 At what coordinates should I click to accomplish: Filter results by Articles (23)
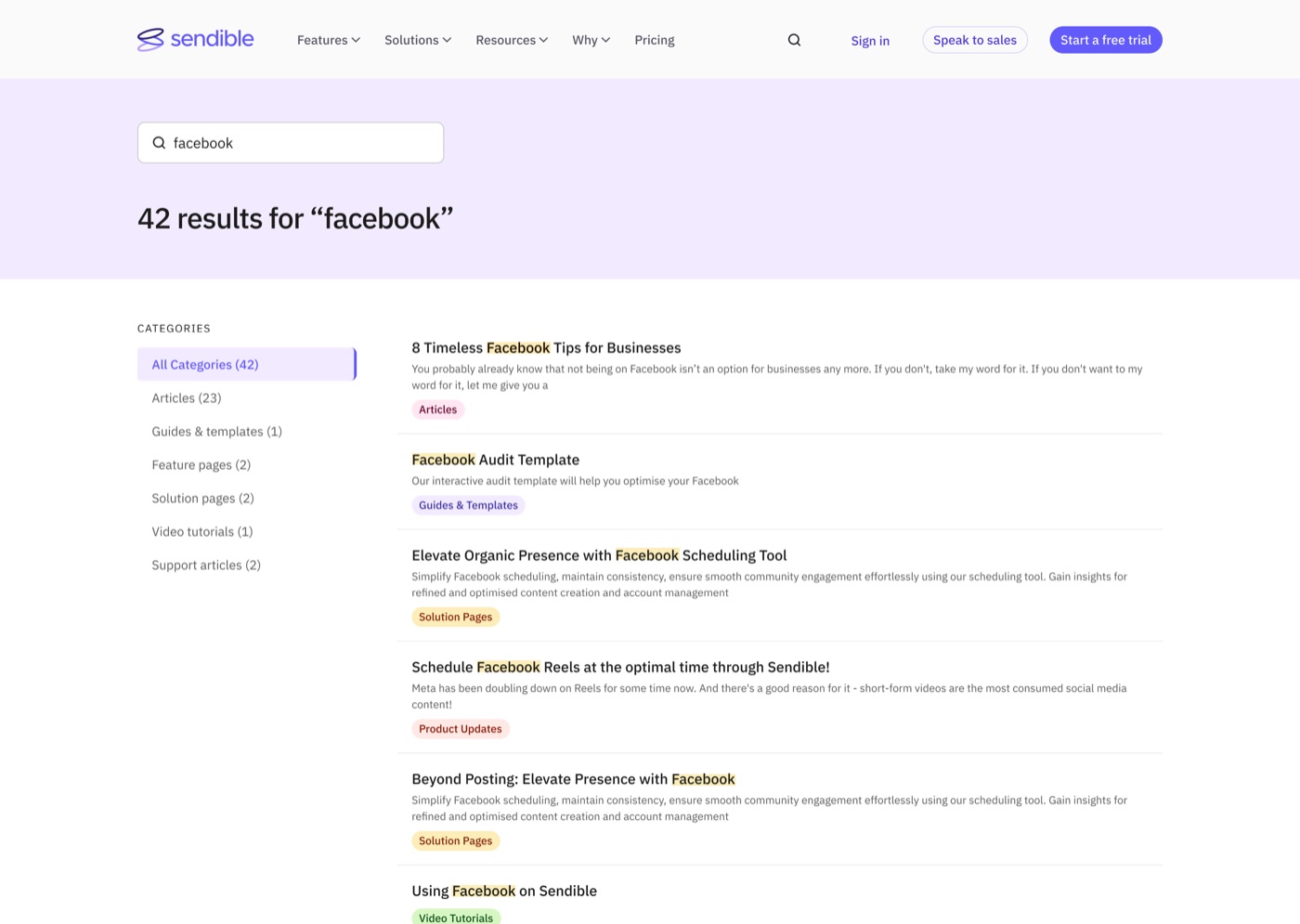click(187, 397)
